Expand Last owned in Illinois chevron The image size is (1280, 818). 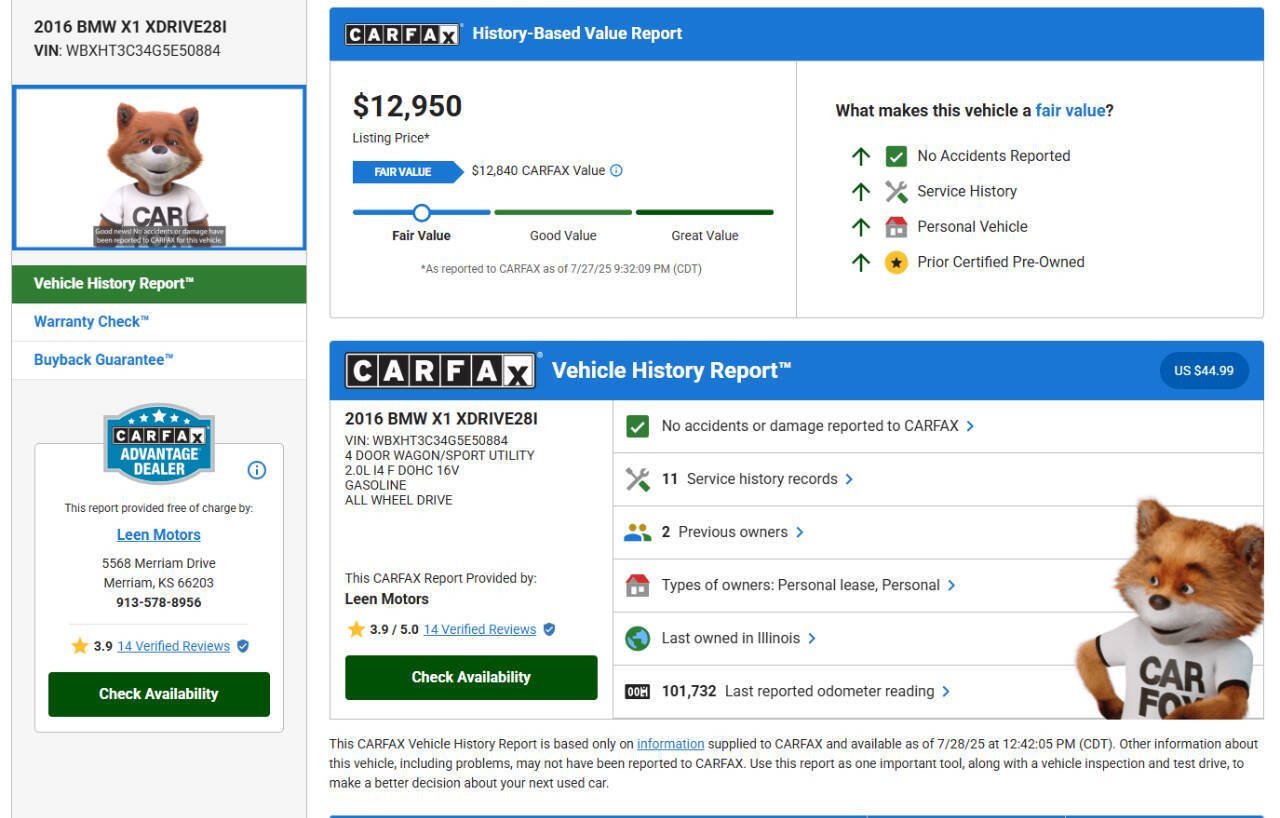(811, 638)
